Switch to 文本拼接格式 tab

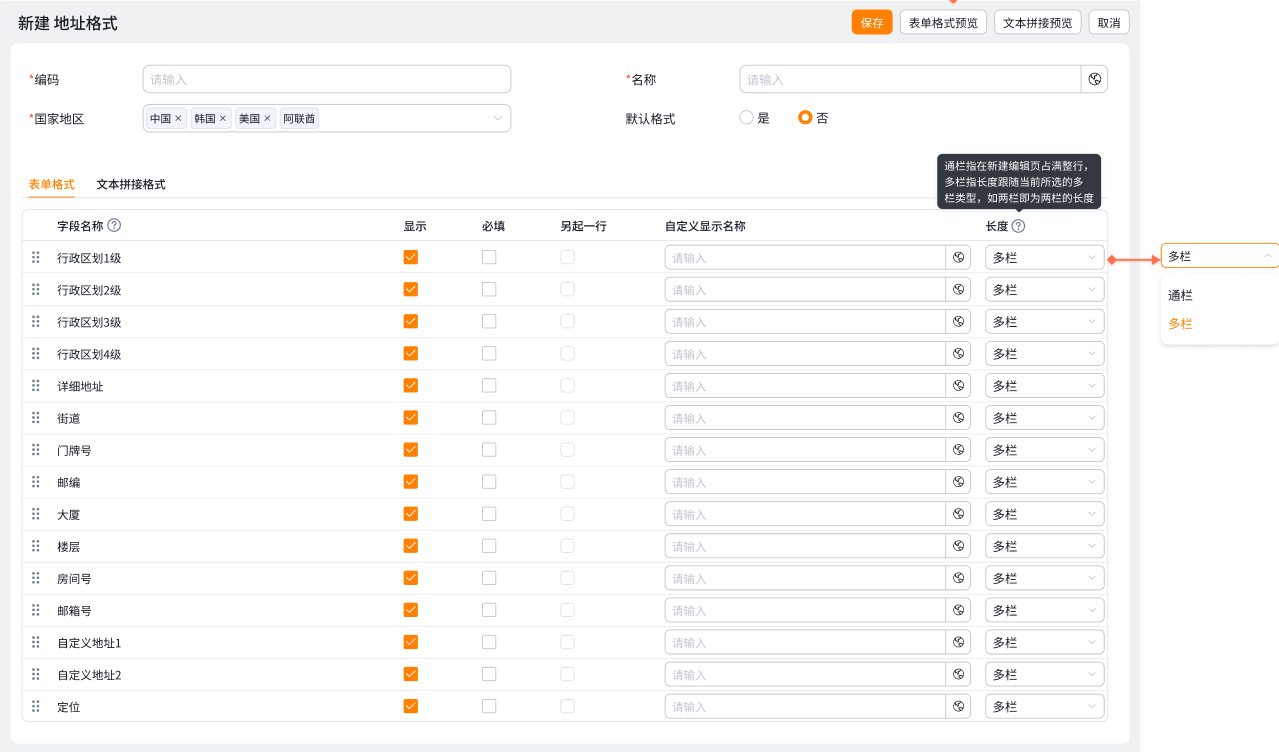coord(131,184)
